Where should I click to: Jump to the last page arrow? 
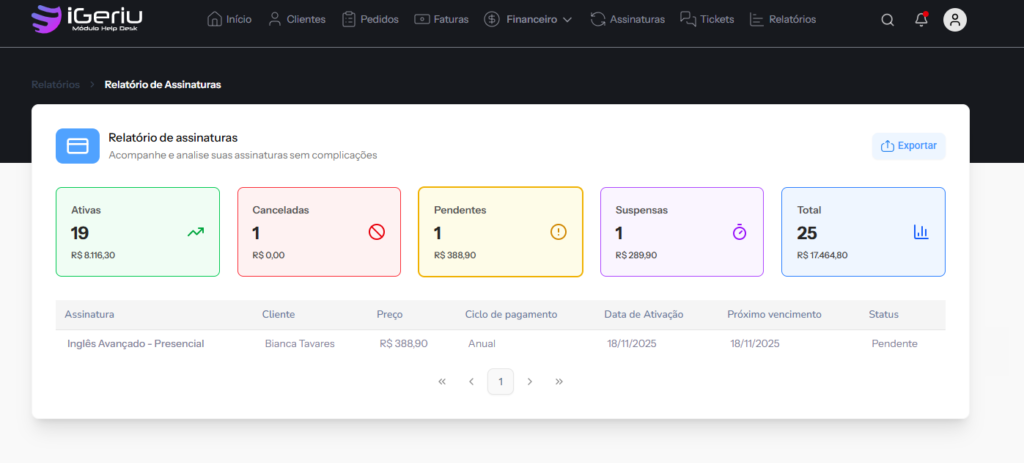point(559,381)
